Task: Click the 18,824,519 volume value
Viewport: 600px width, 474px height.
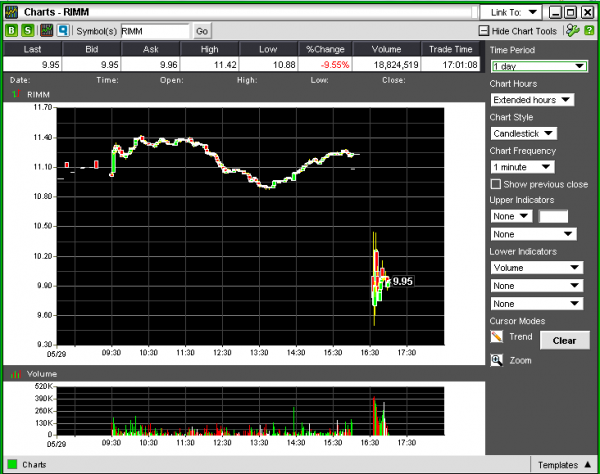Action: pyautogui.click(x=396, y=65)
